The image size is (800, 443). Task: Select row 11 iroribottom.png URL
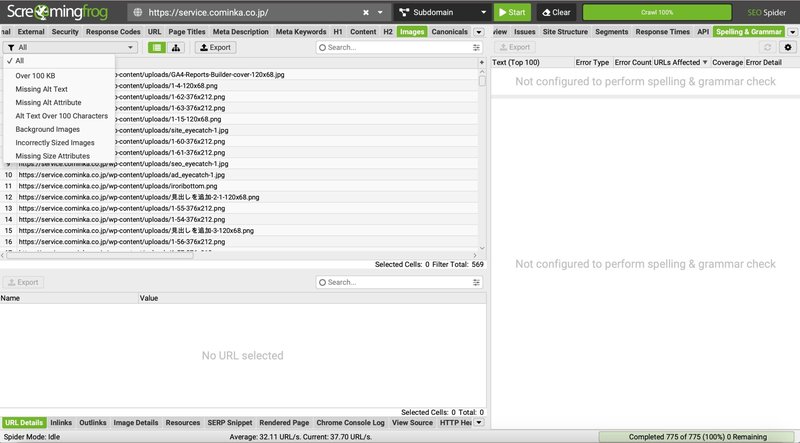pos(118,186)
